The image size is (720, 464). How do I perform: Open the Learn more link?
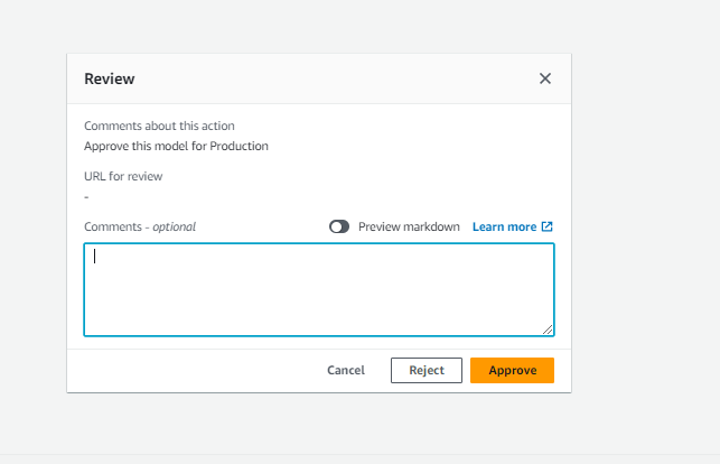pos(504,227)
